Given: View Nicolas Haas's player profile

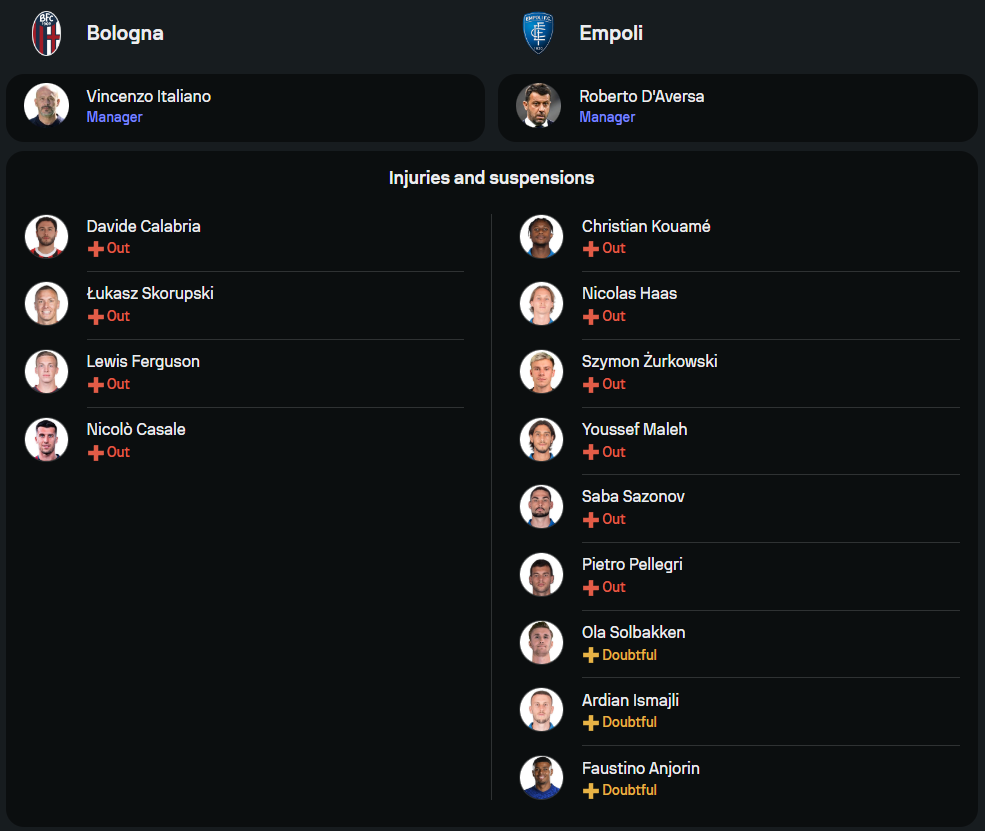Looking at the screenshot, I should tap(629, 294).
